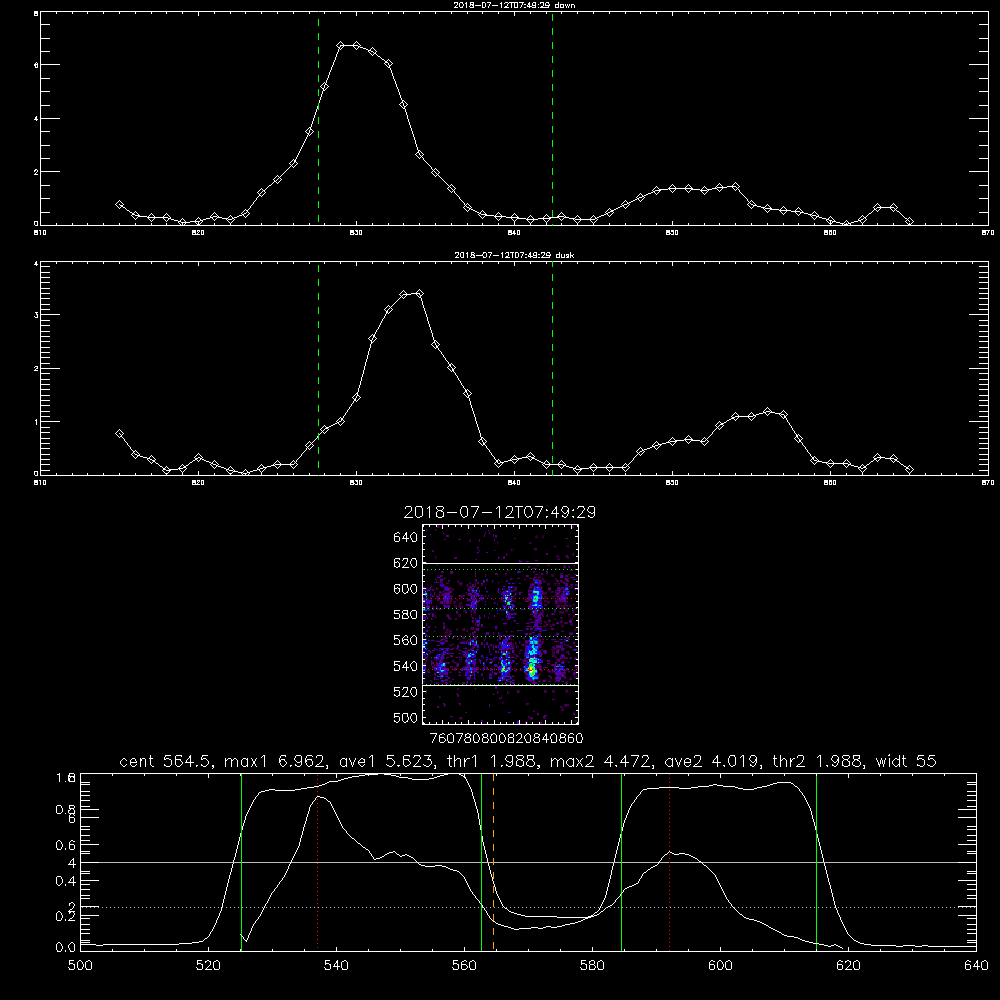Click the 'cent 564.5' value in the stats line
Screen dimensions: 1000x1000
[168, 761]
